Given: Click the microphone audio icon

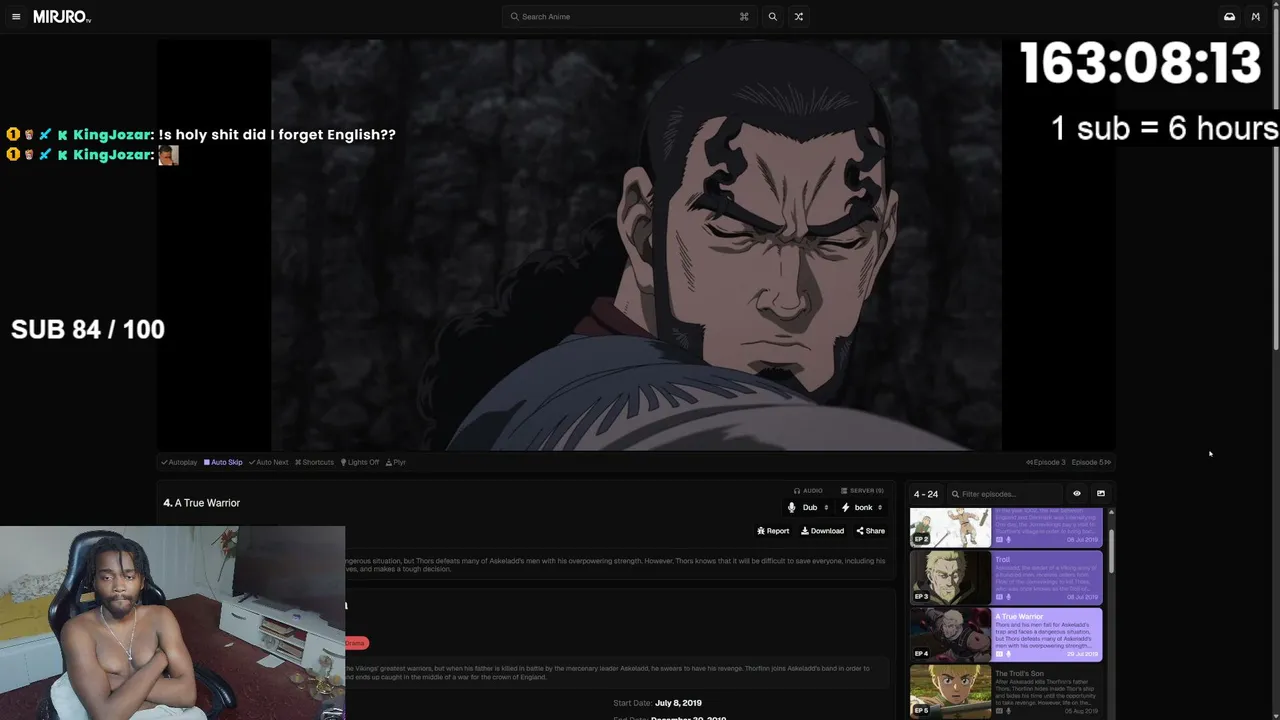Looking at the screenshot, I should [x=792, y=508].
